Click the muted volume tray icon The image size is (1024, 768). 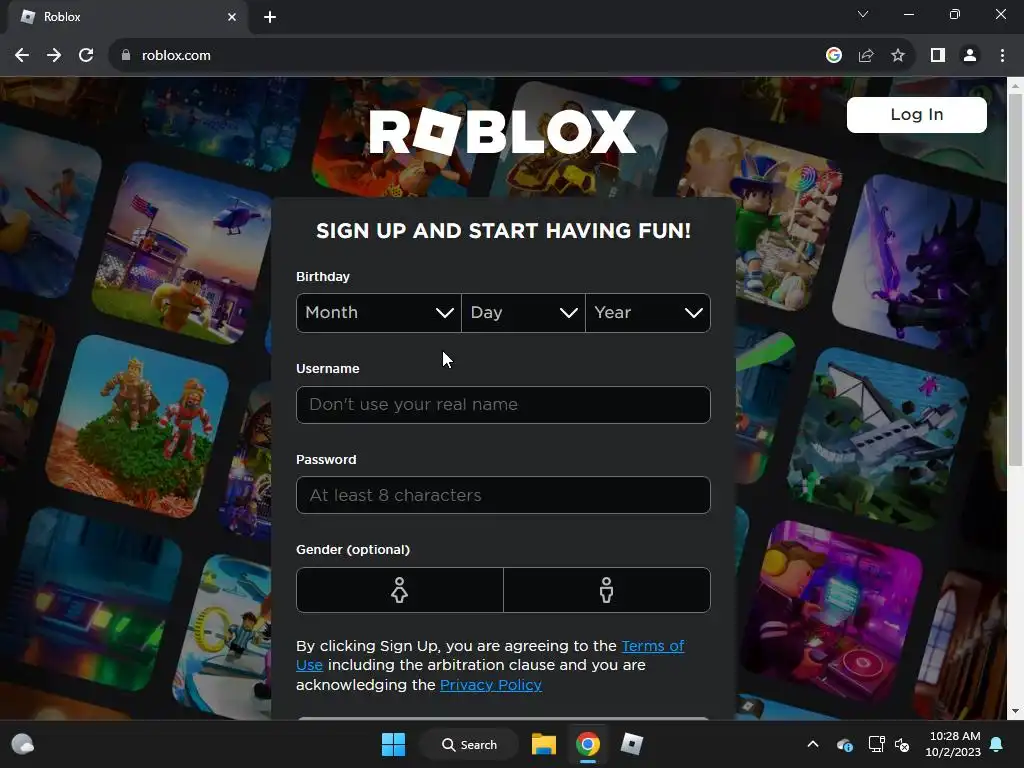pos(902,744)
